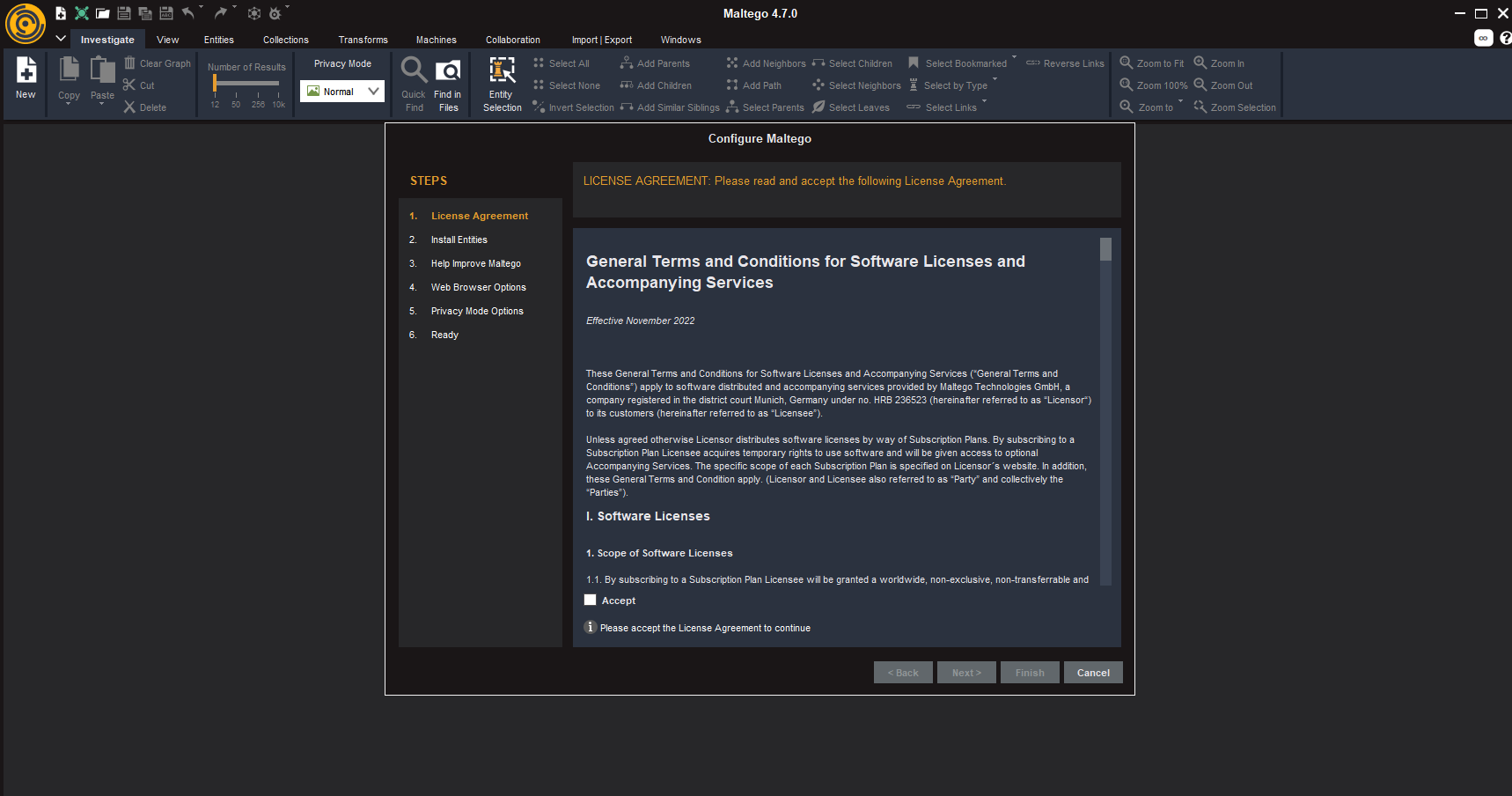The width and height of the screenshot is (1512, 796).
Task: Click Select All in the ribbon
Action: click(561, 63)
